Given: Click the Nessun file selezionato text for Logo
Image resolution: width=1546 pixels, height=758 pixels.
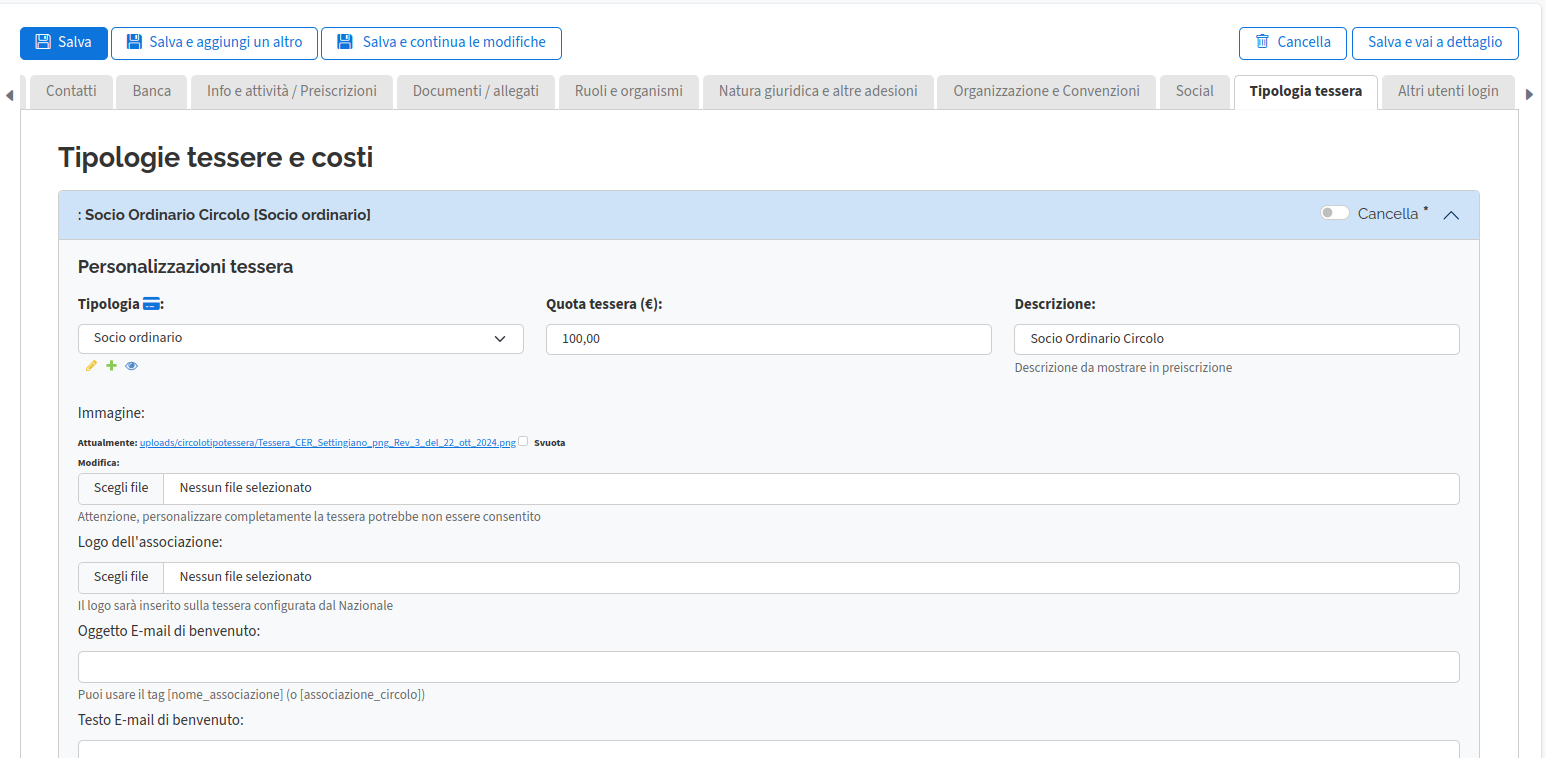Looking at the screenshot, I should pyautogui.click(x=246, y=578).
